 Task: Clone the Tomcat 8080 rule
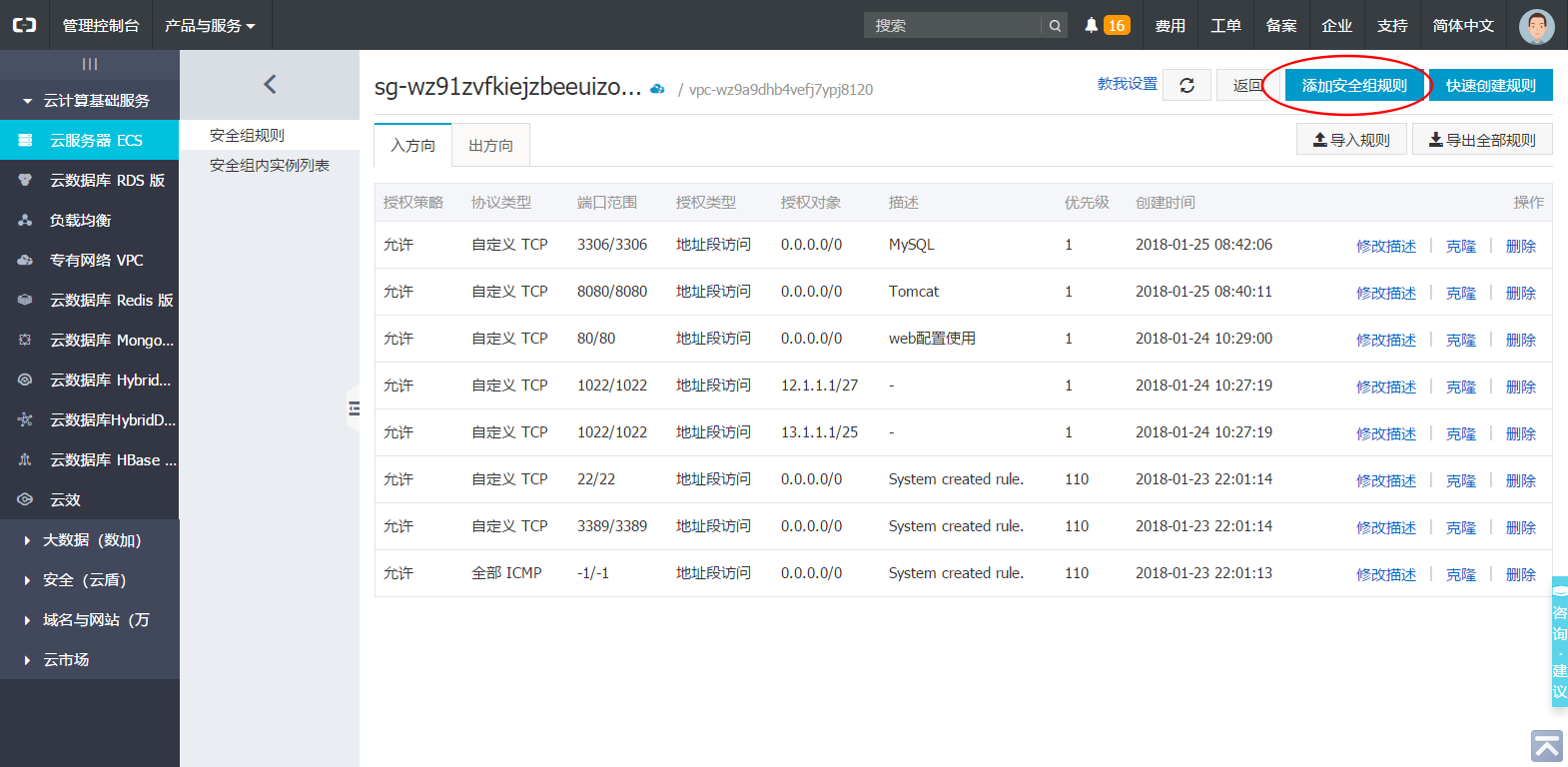[x=1461, y=293]
